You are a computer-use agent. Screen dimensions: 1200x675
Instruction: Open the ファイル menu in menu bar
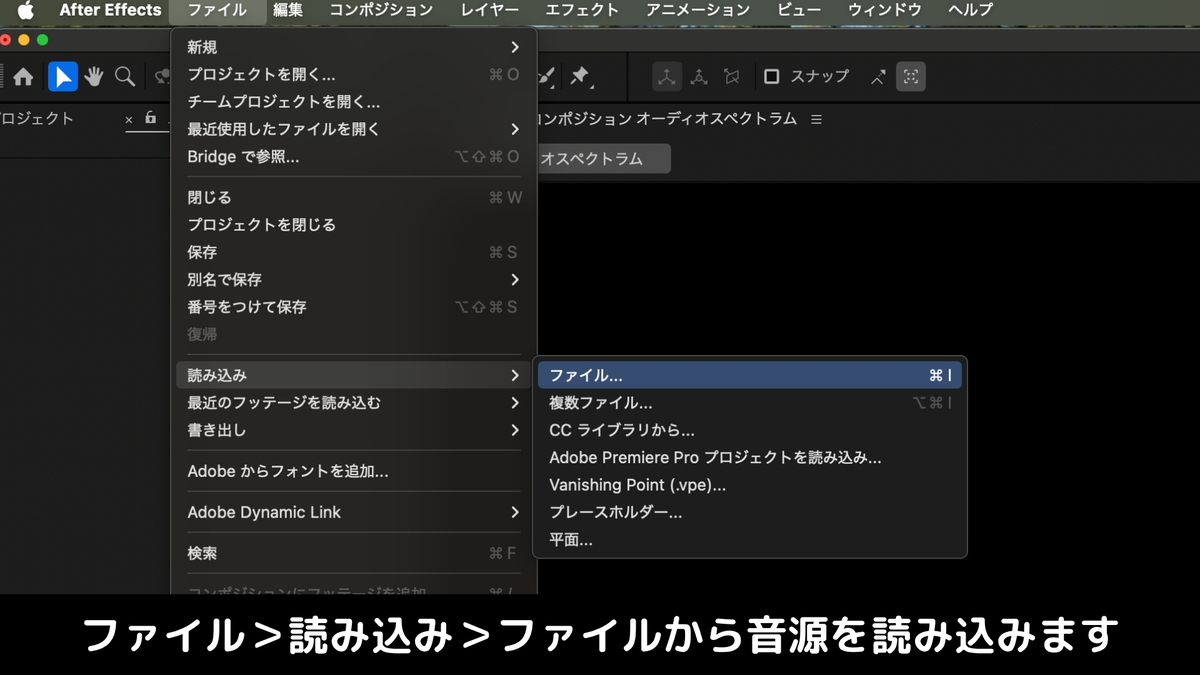click(x=217, y=10)
